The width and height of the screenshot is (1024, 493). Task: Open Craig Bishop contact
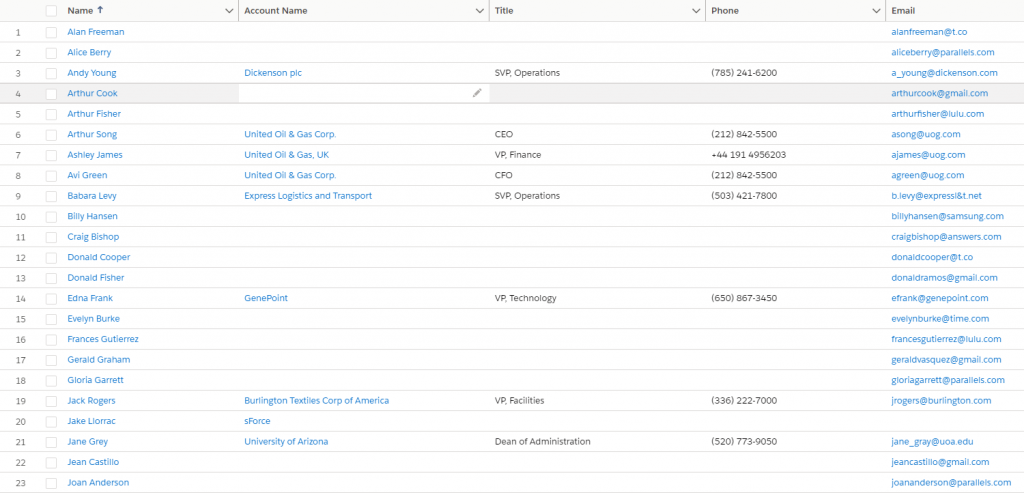(93, 237)
